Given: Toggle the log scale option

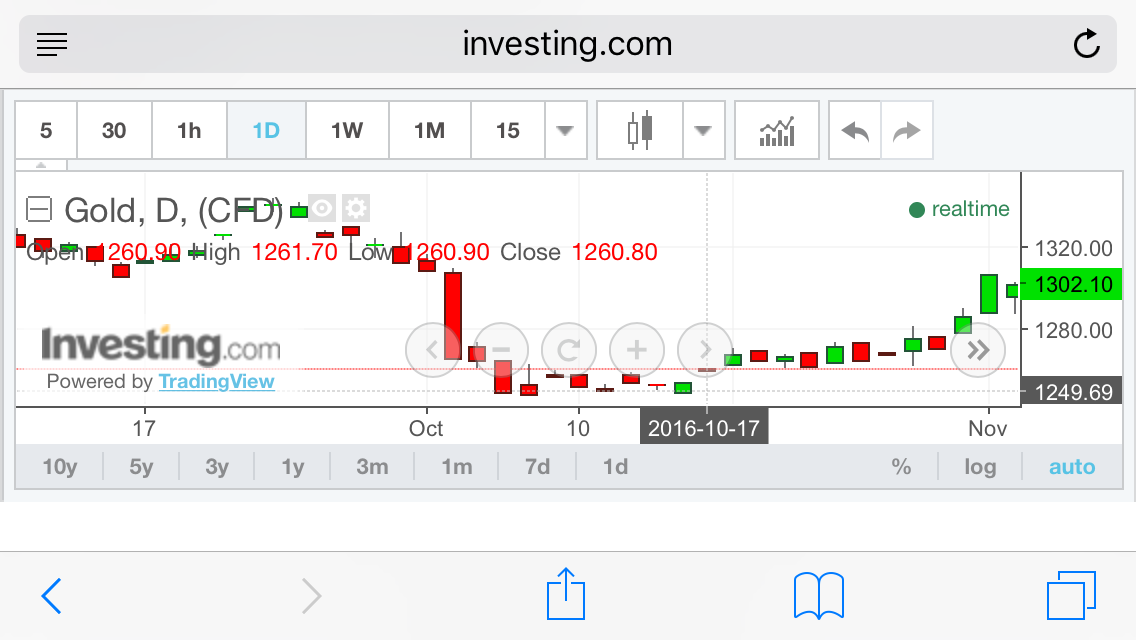Looking at the screenshot, I should tap(980, 467).
